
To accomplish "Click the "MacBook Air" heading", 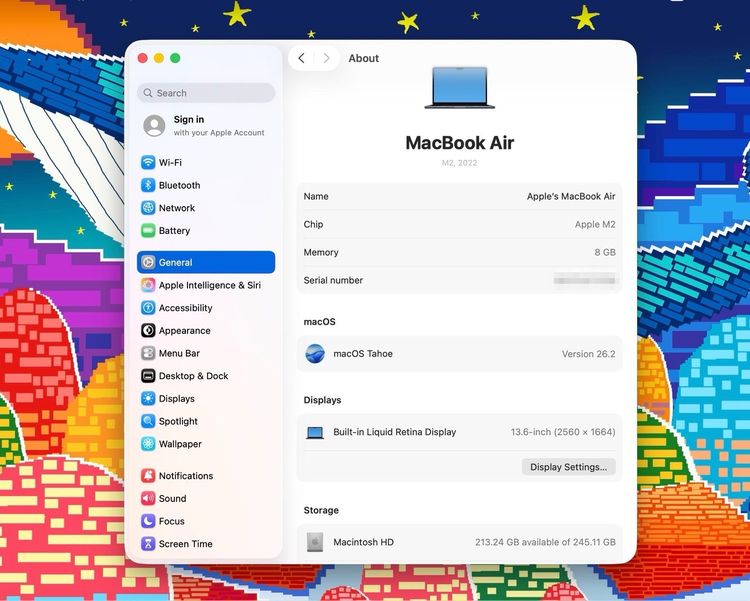I will [x=460, y=143].
